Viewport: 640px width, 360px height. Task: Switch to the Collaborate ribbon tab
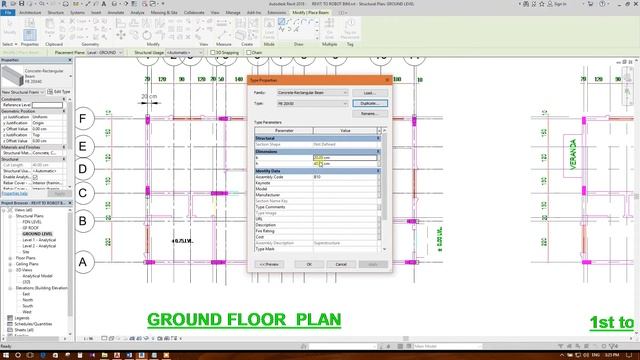coord(194,13)
